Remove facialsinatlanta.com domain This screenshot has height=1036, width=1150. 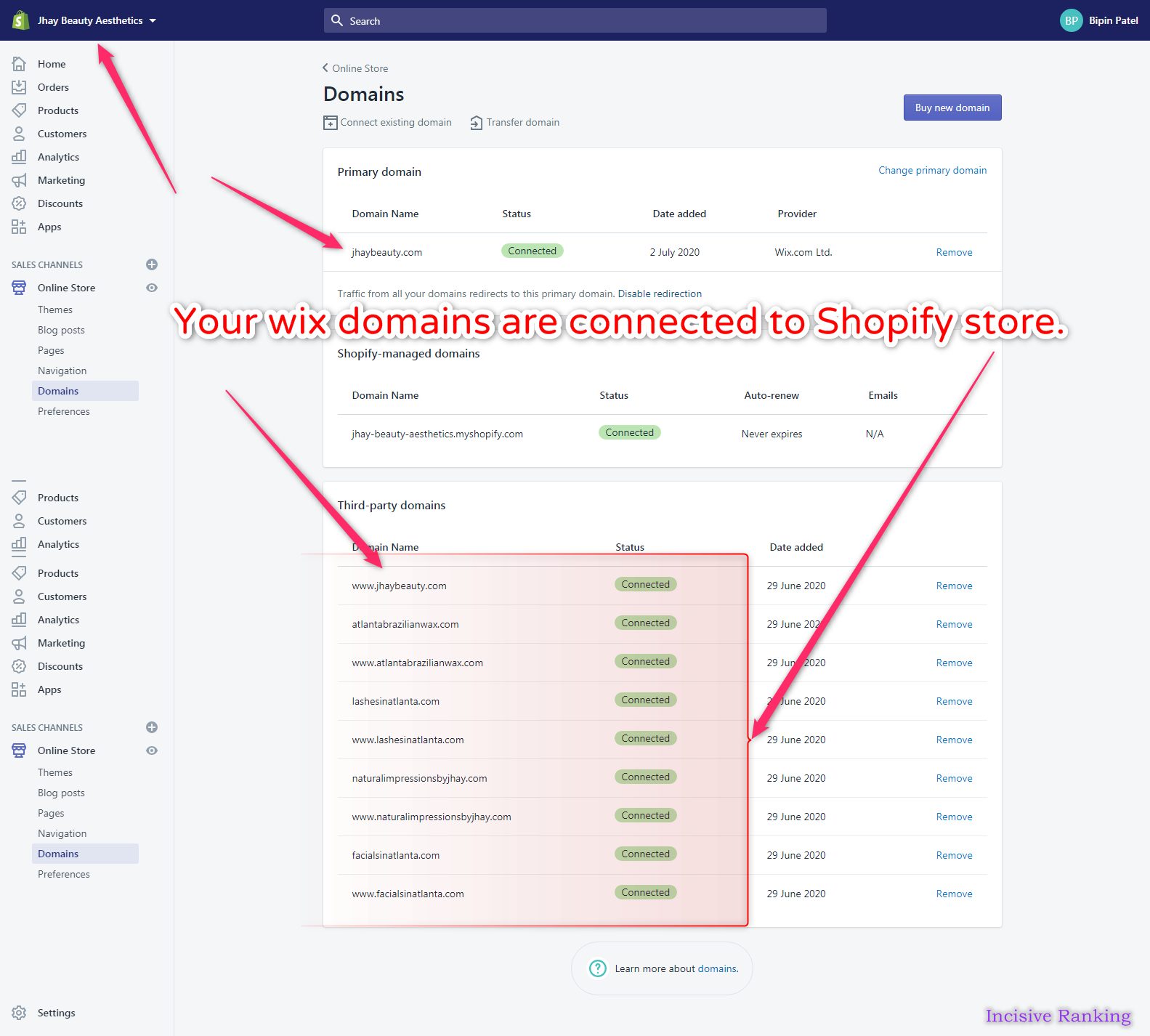coord(954,855)
